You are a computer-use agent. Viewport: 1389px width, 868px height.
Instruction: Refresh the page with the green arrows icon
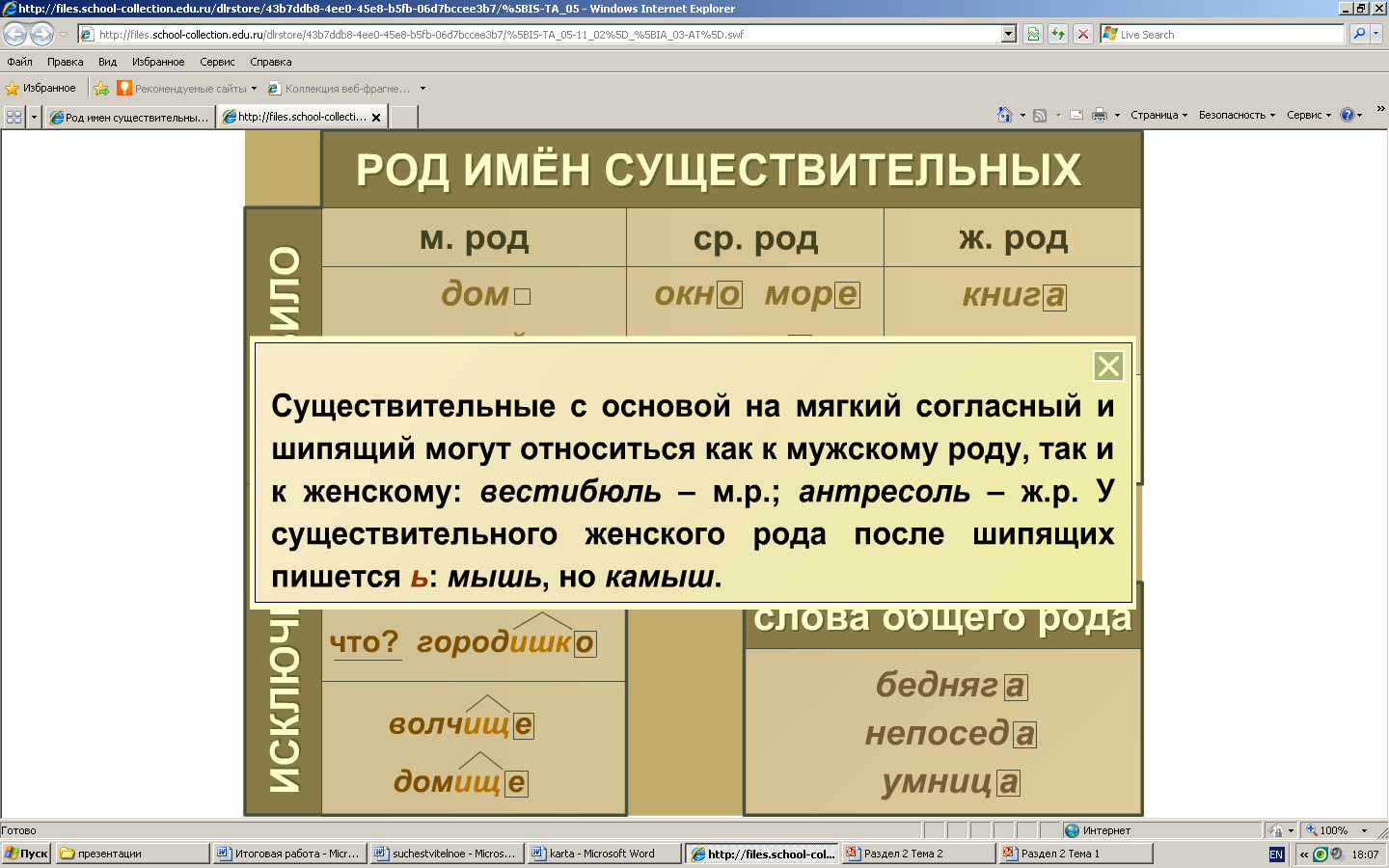click(1058, 34)
